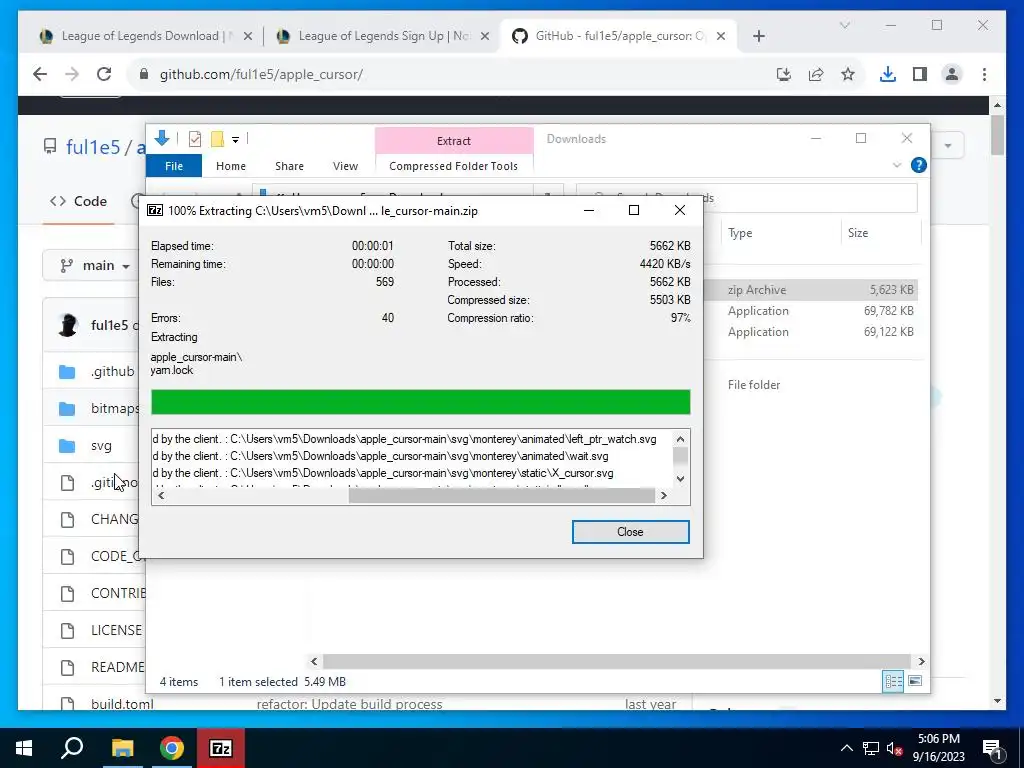Open build.toml file in repo

tap(122, 704)
